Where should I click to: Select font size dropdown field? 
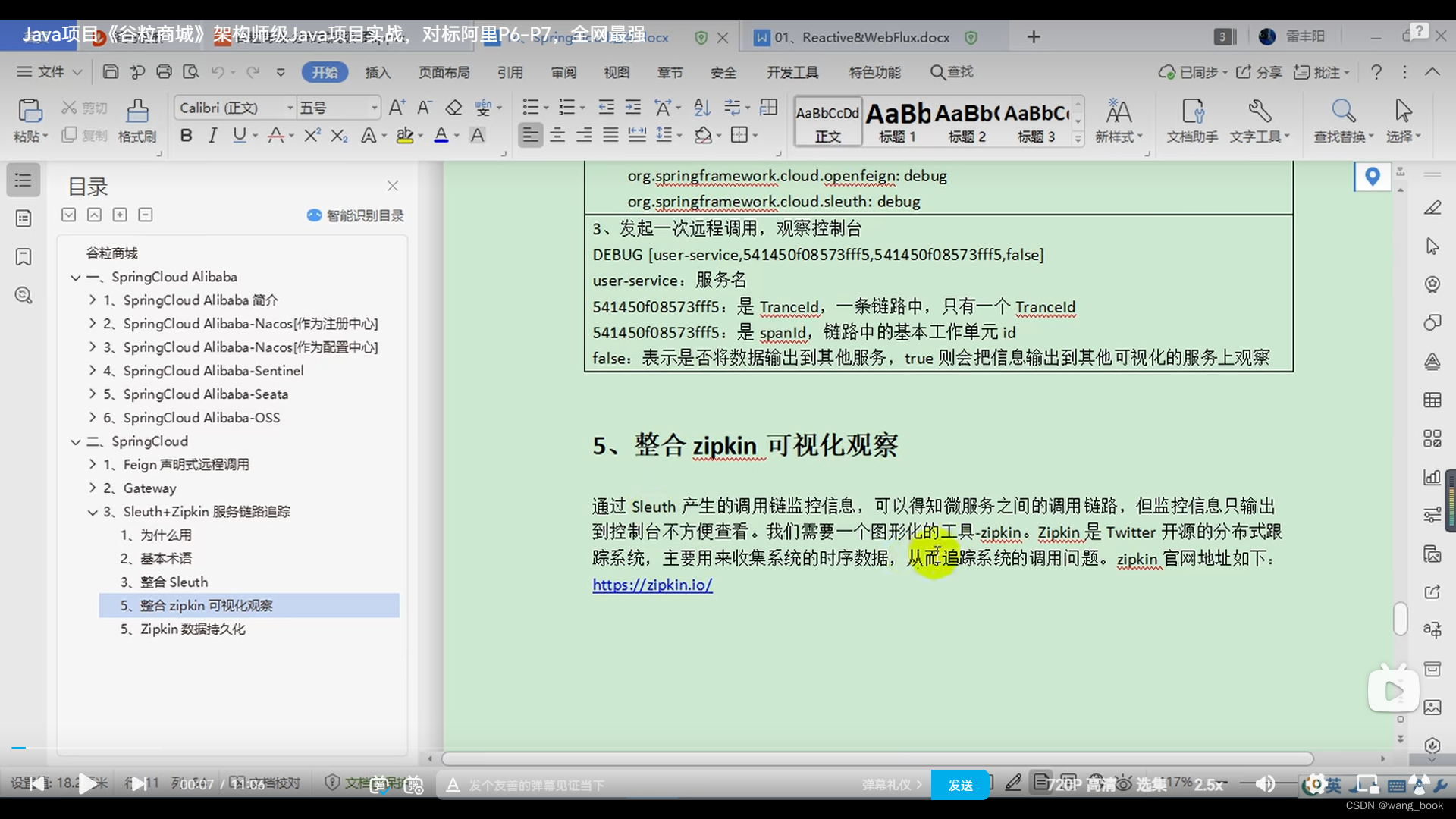(339, 106)
